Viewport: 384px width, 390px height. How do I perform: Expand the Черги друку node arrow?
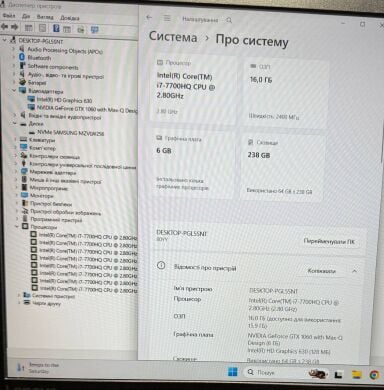19,303
